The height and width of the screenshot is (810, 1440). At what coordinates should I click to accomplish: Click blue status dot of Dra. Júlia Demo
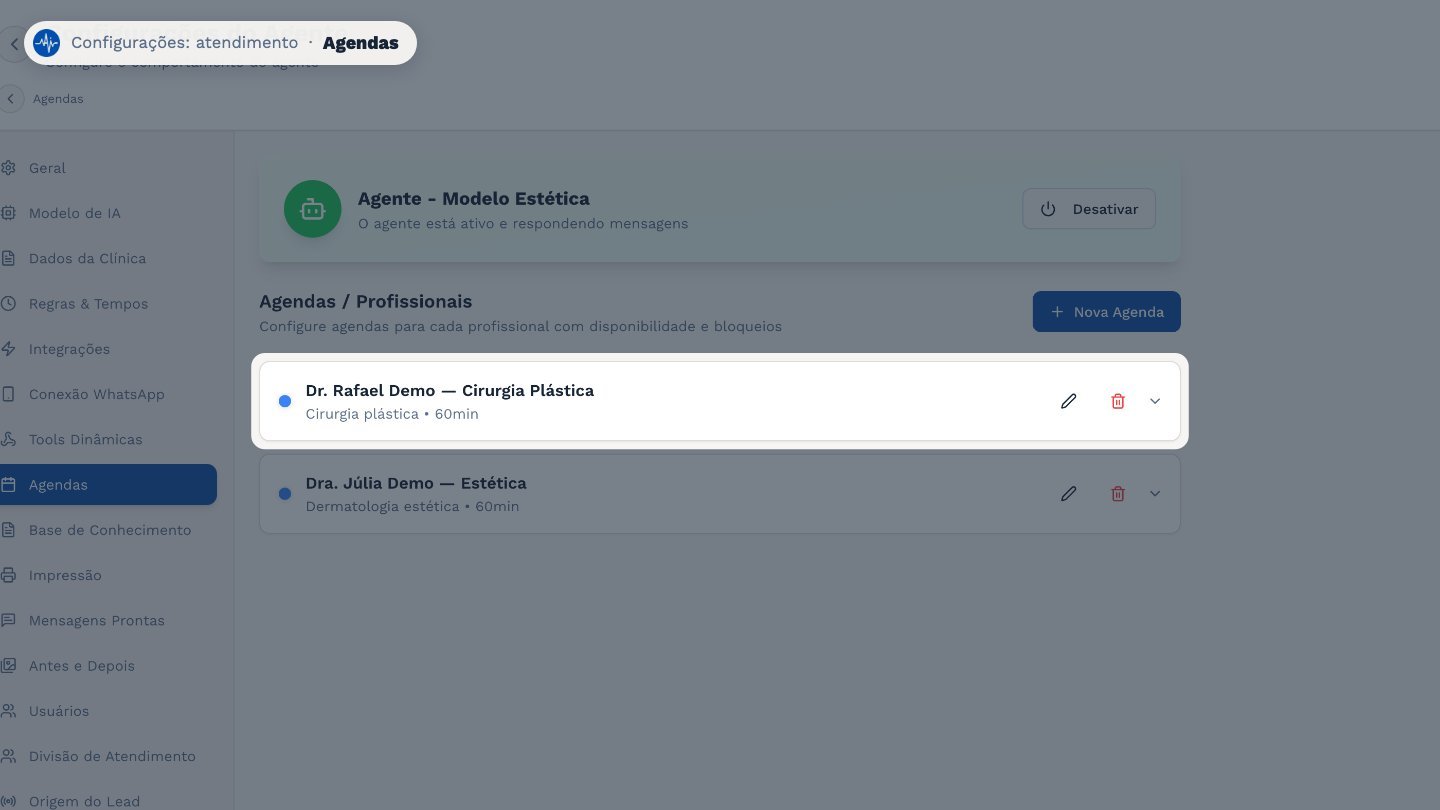coord(285,494)
